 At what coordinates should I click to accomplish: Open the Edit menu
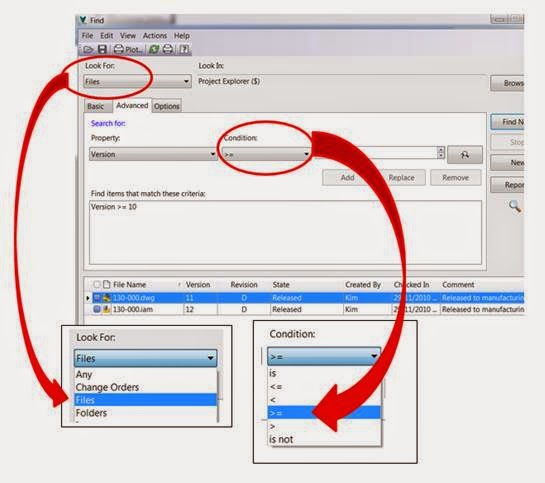[107, 36]
